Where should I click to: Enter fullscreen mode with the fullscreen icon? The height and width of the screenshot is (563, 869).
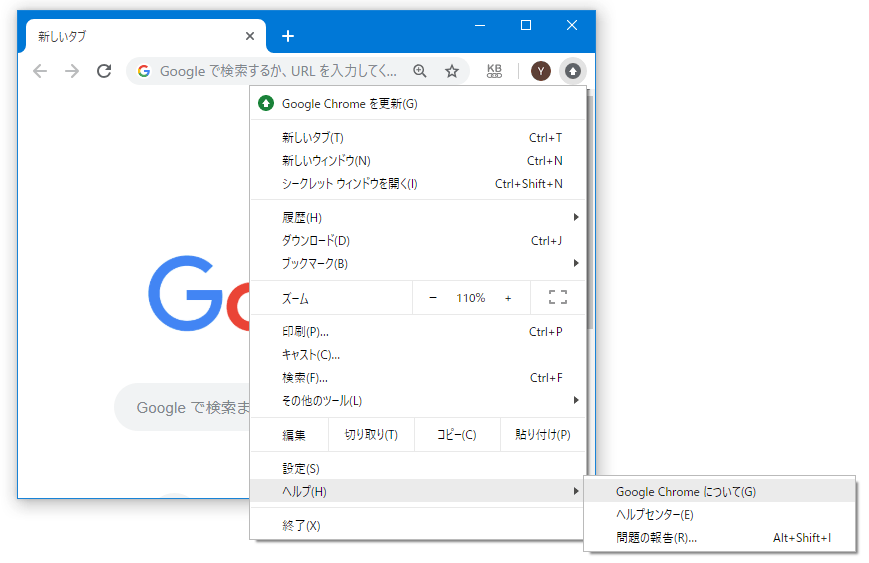coord(558,298)
